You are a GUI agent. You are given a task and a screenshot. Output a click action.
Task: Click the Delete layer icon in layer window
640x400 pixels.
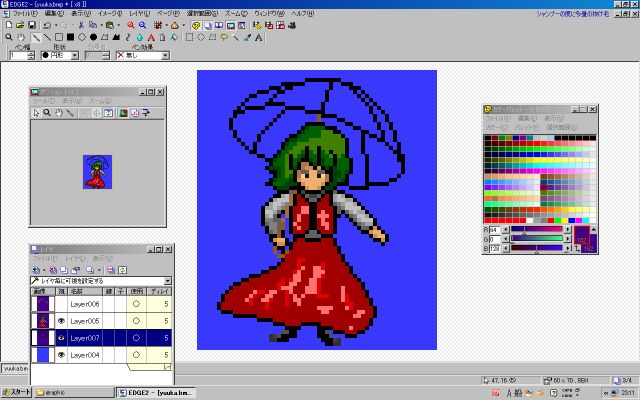(53, 270)
